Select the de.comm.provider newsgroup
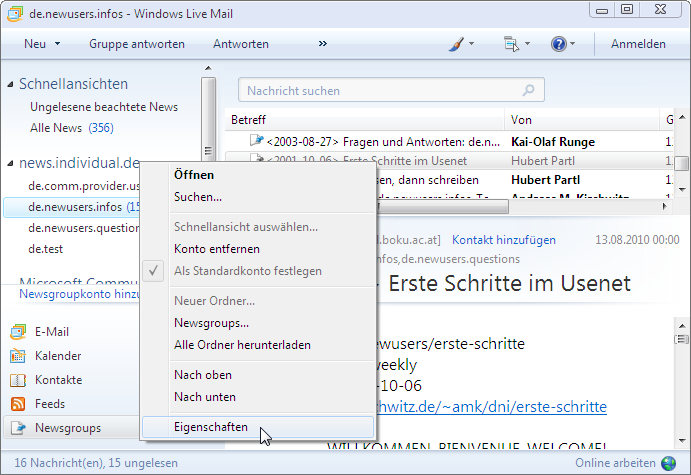This screenshot has height=475, width=691. [84, 186]
